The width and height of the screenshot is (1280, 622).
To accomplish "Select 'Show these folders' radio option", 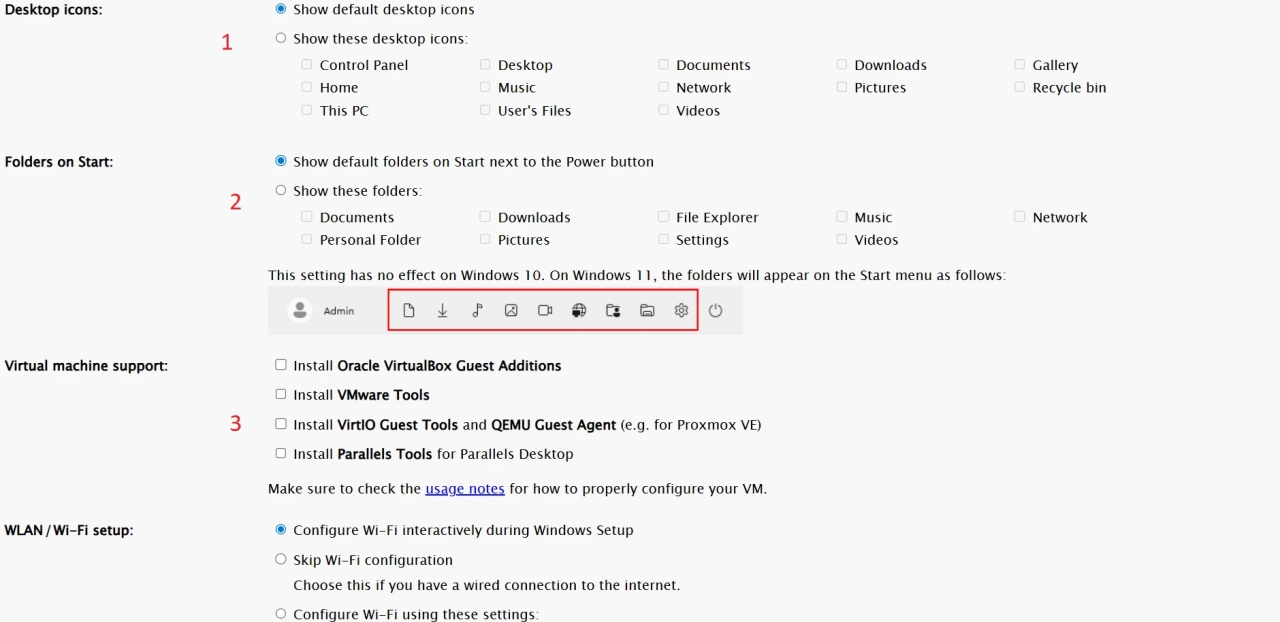I will [x=281, y=190].
